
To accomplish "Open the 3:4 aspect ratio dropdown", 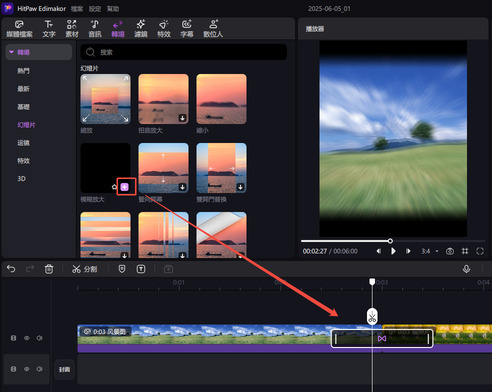I will [x=430, y=251].
